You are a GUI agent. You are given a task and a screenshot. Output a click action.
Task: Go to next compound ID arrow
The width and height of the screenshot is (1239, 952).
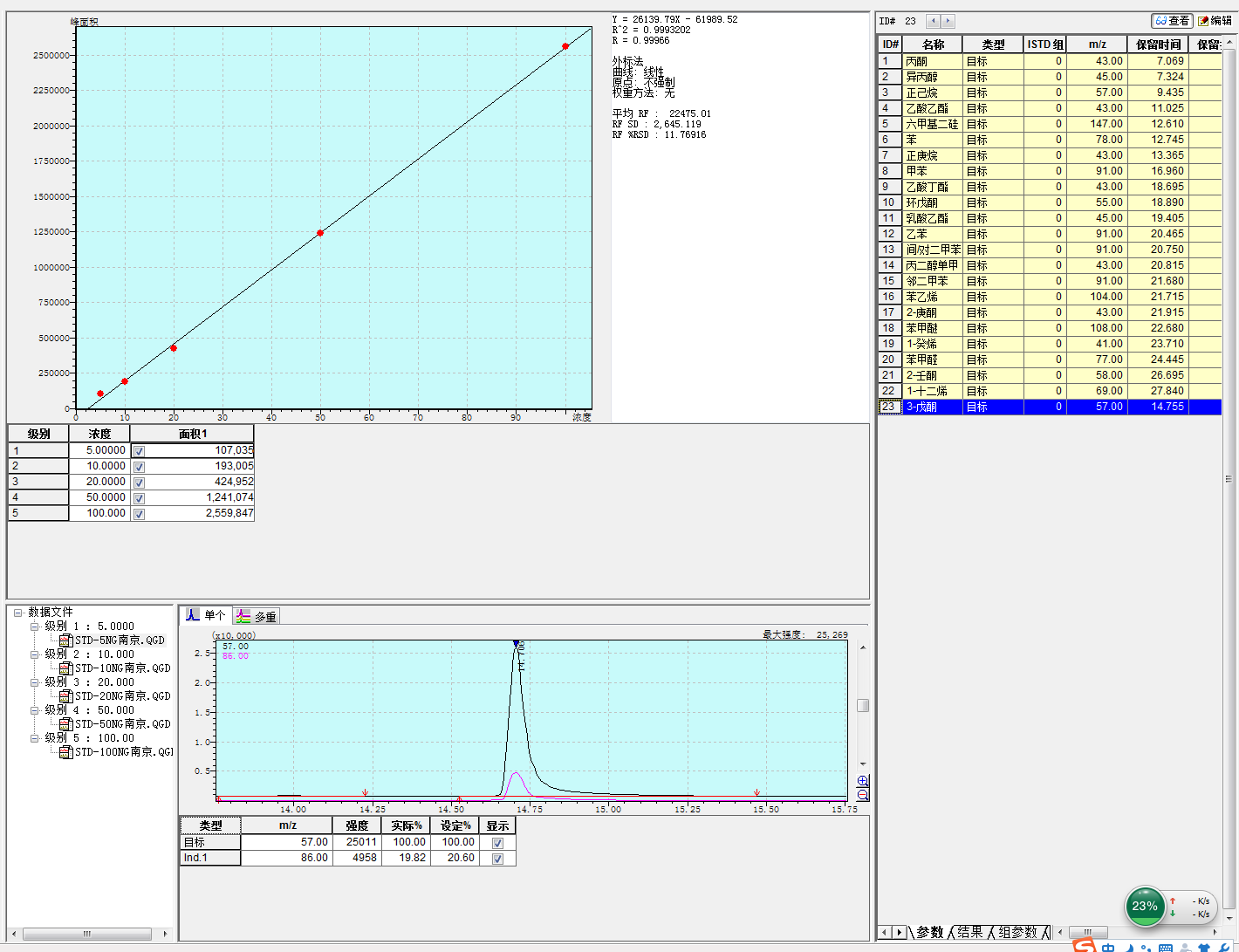948,21
